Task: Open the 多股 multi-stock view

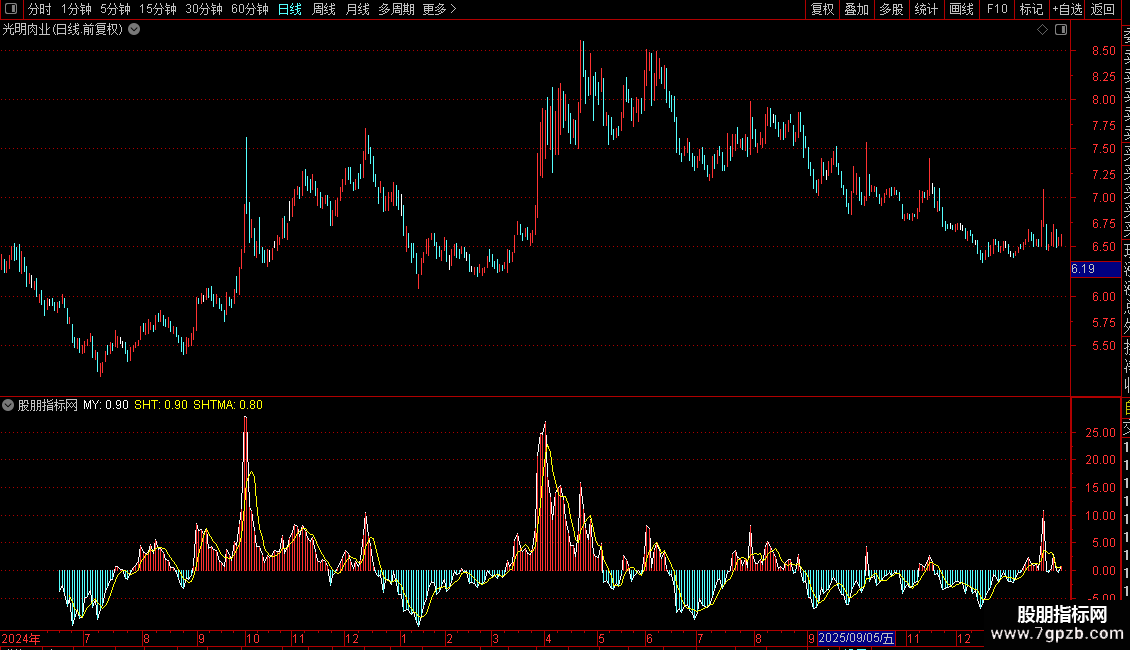Action: tap(891, 9)
